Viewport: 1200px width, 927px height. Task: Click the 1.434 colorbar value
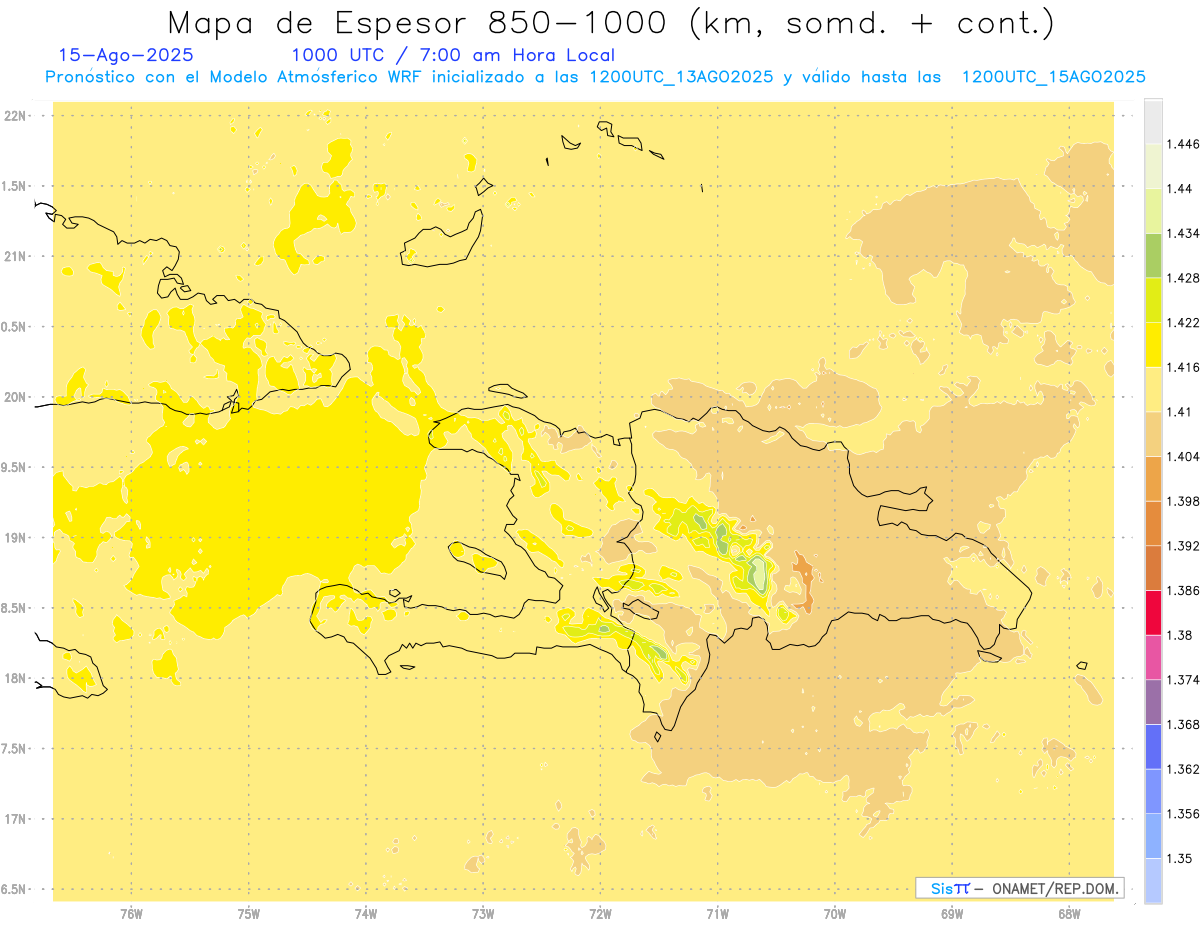(1183, 233)
